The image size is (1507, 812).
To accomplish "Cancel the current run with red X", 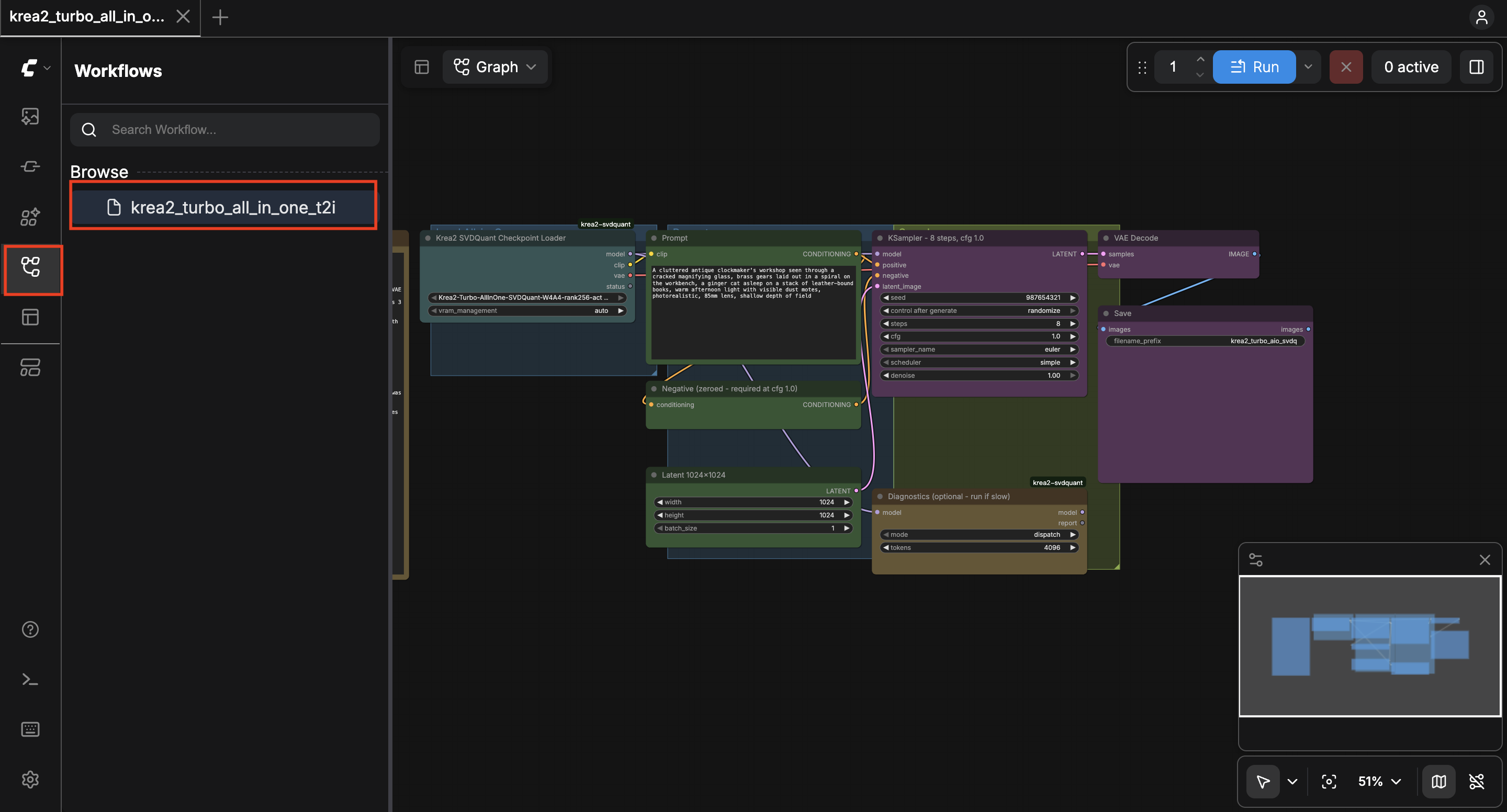I will click(1345, 67).
